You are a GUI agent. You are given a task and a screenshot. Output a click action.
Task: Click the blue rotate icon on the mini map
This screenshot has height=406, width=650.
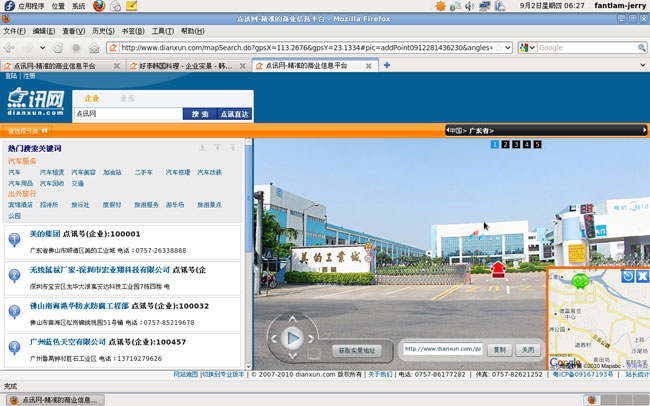pos(628,276)
